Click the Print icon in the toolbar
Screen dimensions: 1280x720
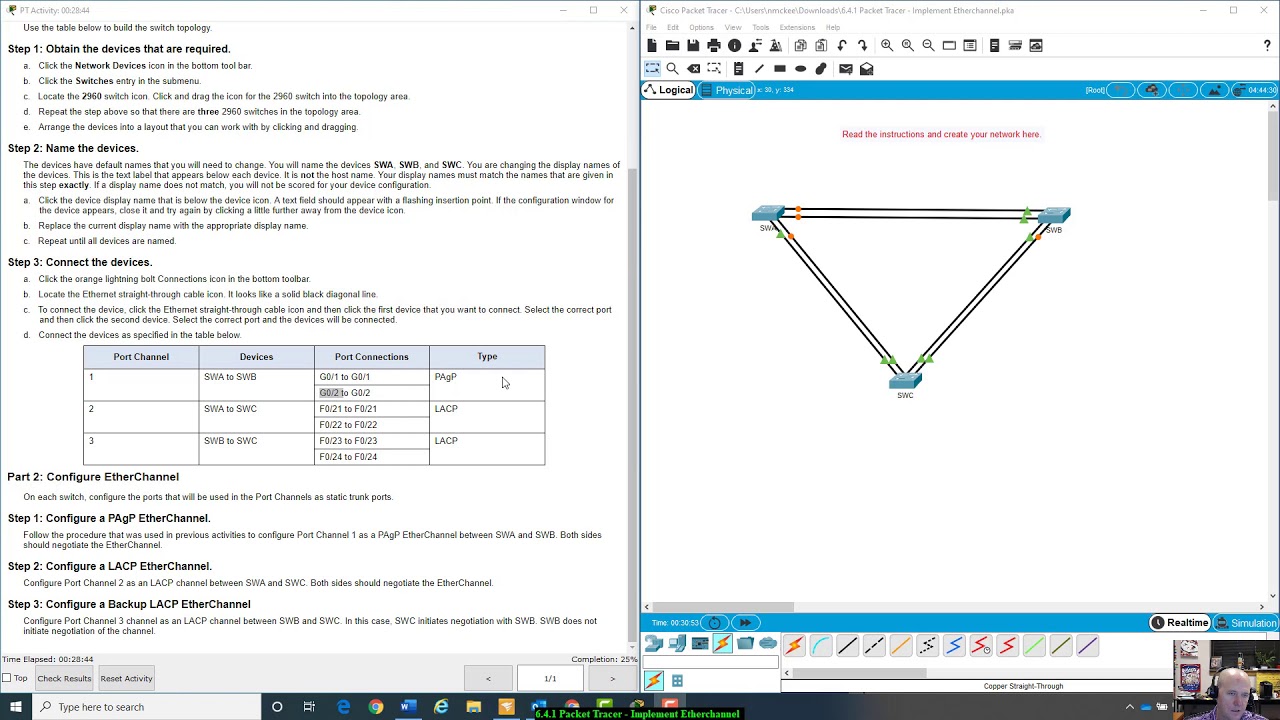click(x=714, y=46)
